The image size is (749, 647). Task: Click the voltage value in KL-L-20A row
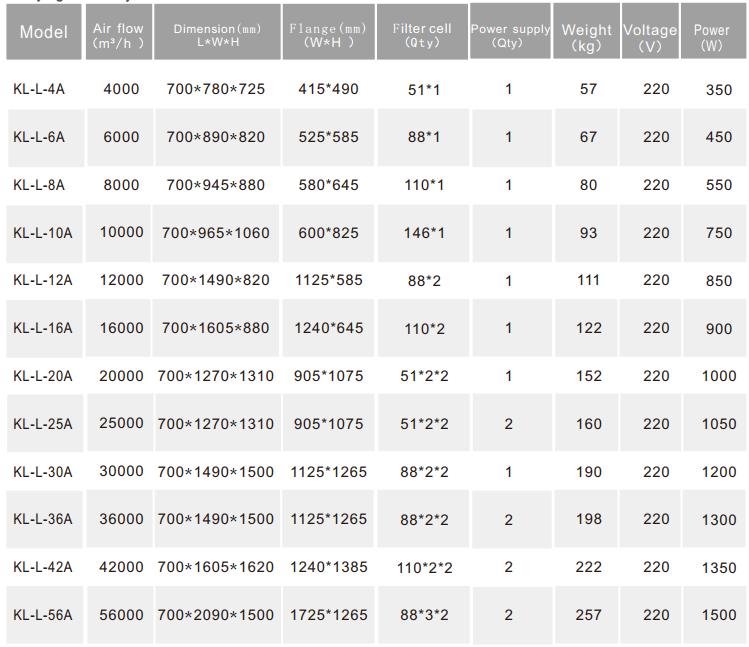pyautogui.click(x=656, y=376)
